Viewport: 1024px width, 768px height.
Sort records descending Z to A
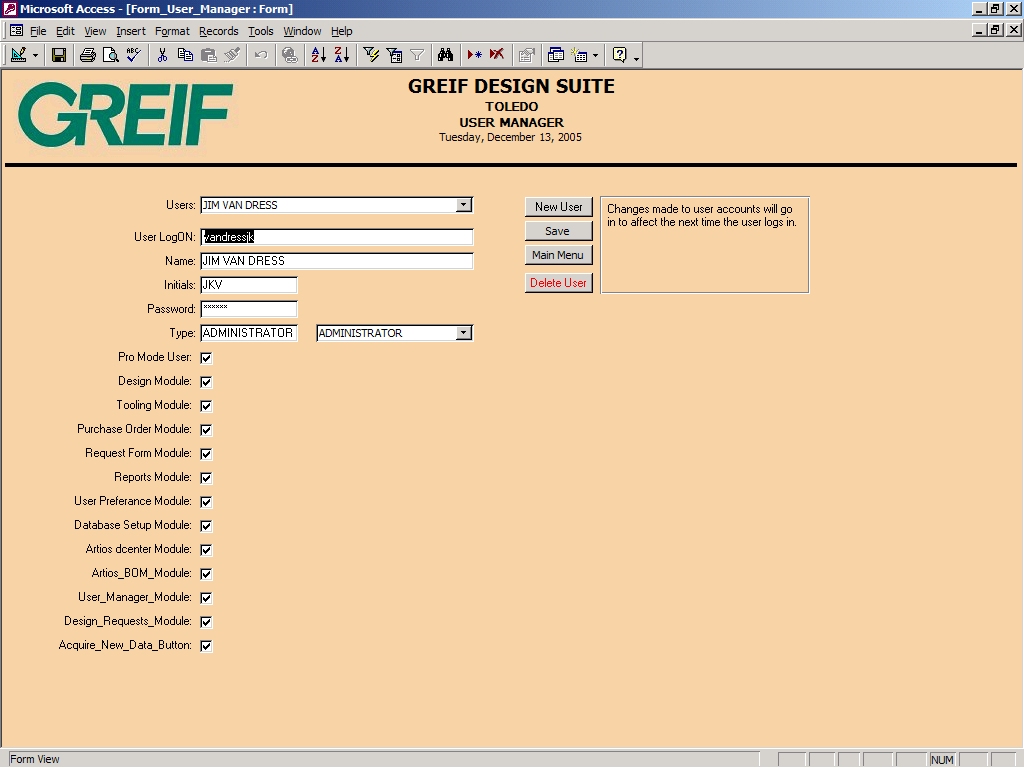click(x=342, y=56)
